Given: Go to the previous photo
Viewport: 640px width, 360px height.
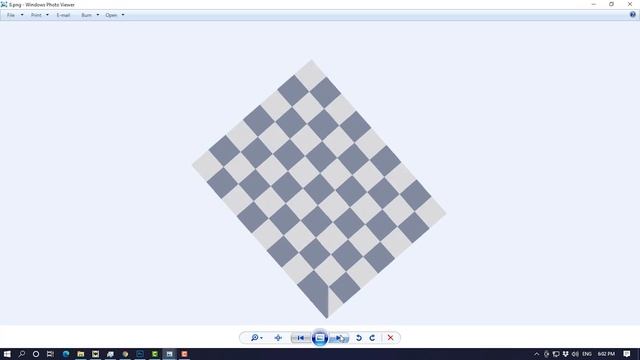Looking at the screenshot, I should [x=300, y=338].
